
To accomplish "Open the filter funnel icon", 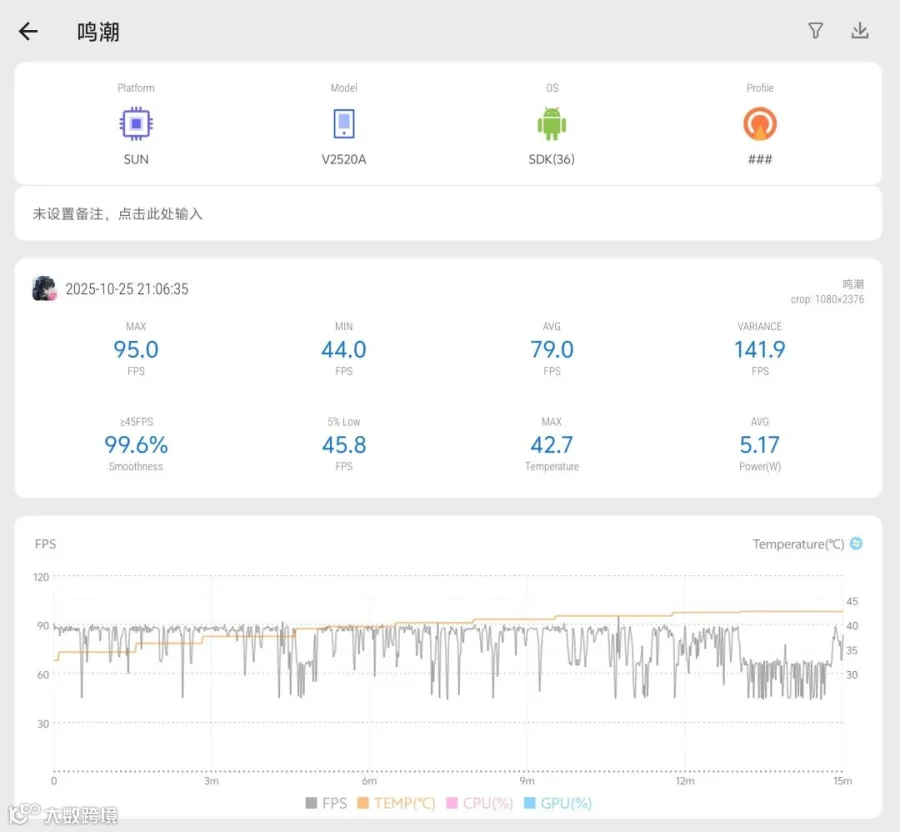I will [815, 30].
